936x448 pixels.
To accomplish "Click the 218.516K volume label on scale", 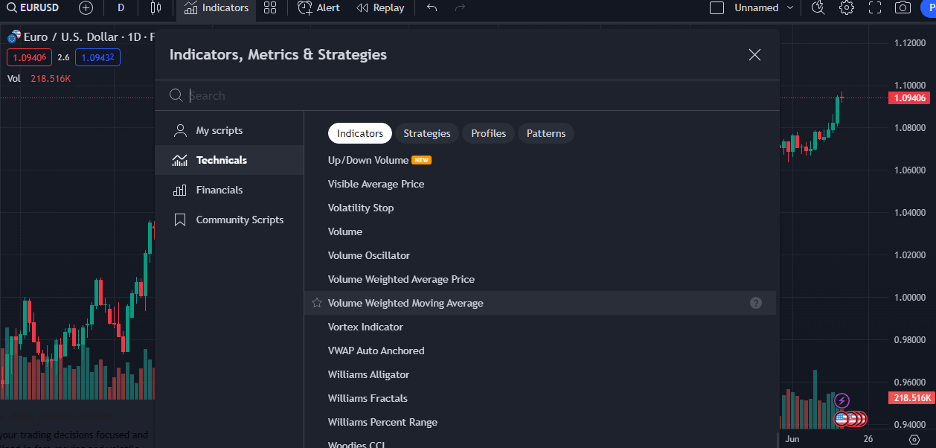I will [911, 398].
